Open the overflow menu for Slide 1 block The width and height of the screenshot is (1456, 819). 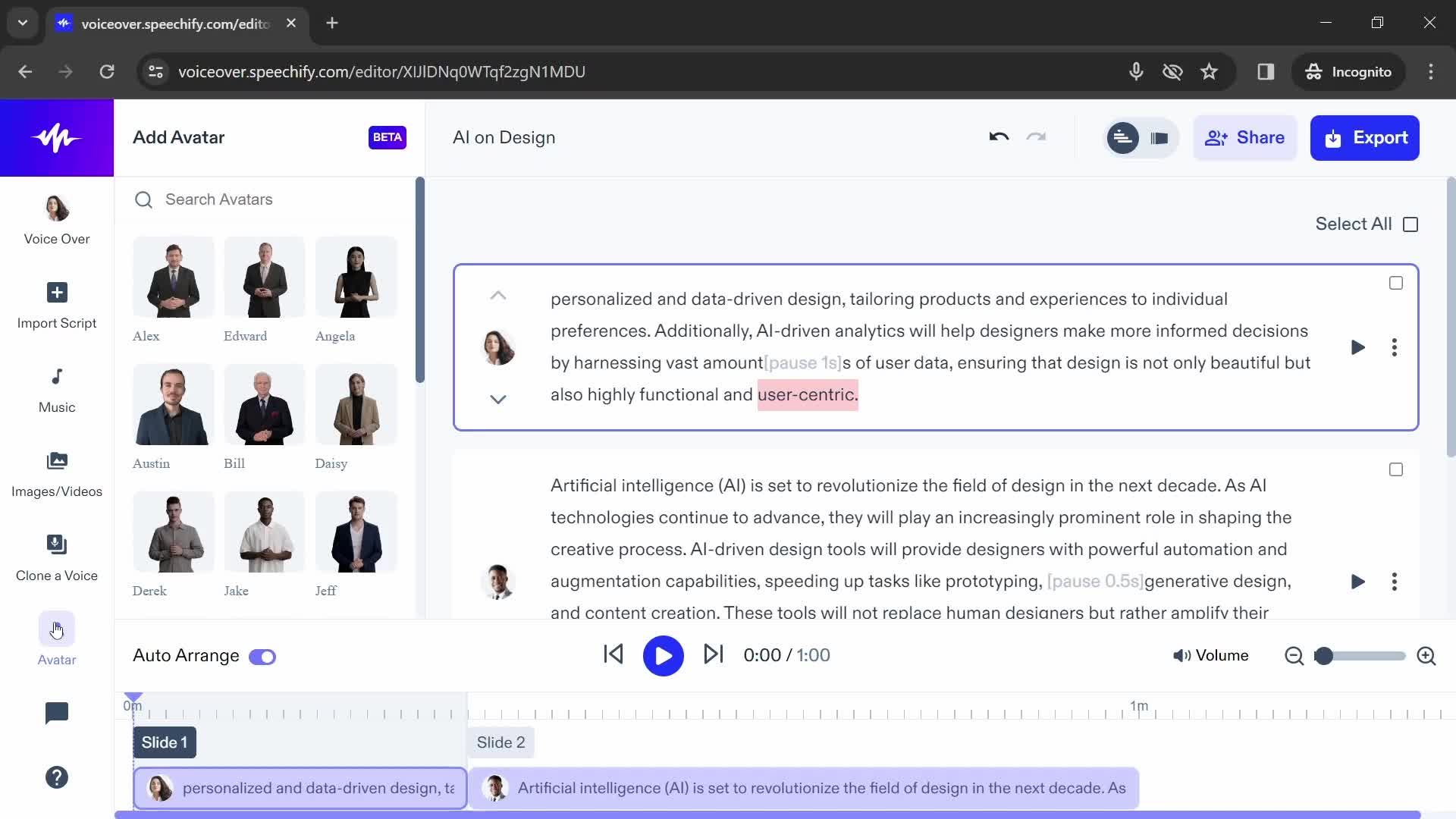(1393, 347)
